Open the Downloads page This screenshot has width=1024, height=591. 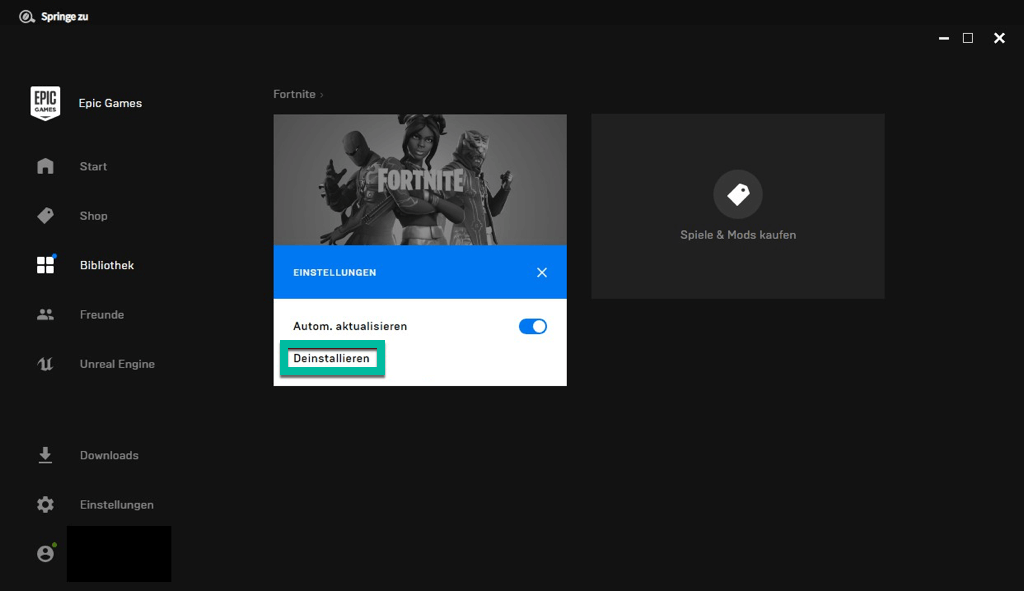click(109, 455)
